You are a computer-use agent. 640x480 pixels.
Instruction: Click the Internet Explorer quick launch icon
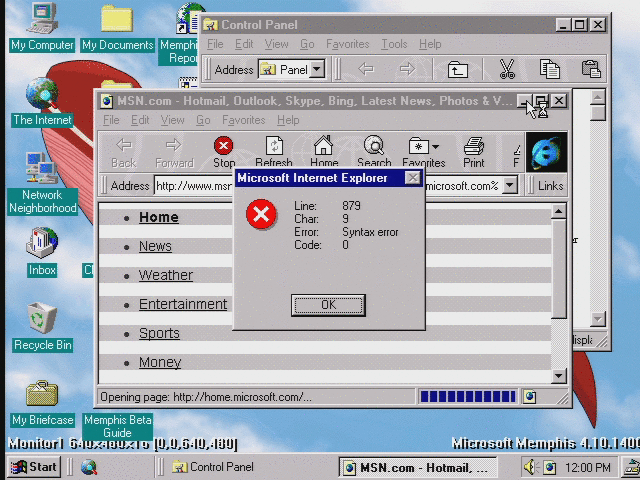pos(89,467)
